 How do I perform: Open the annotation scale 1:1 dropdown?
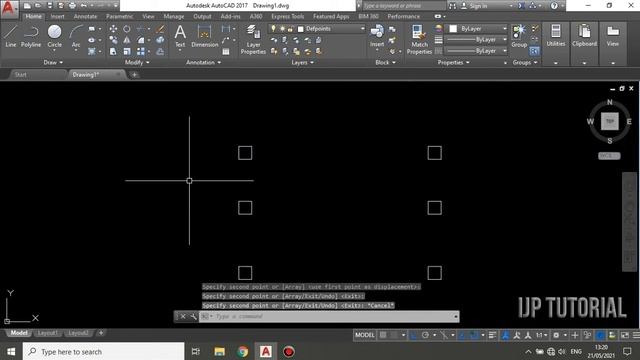[542, 335]
